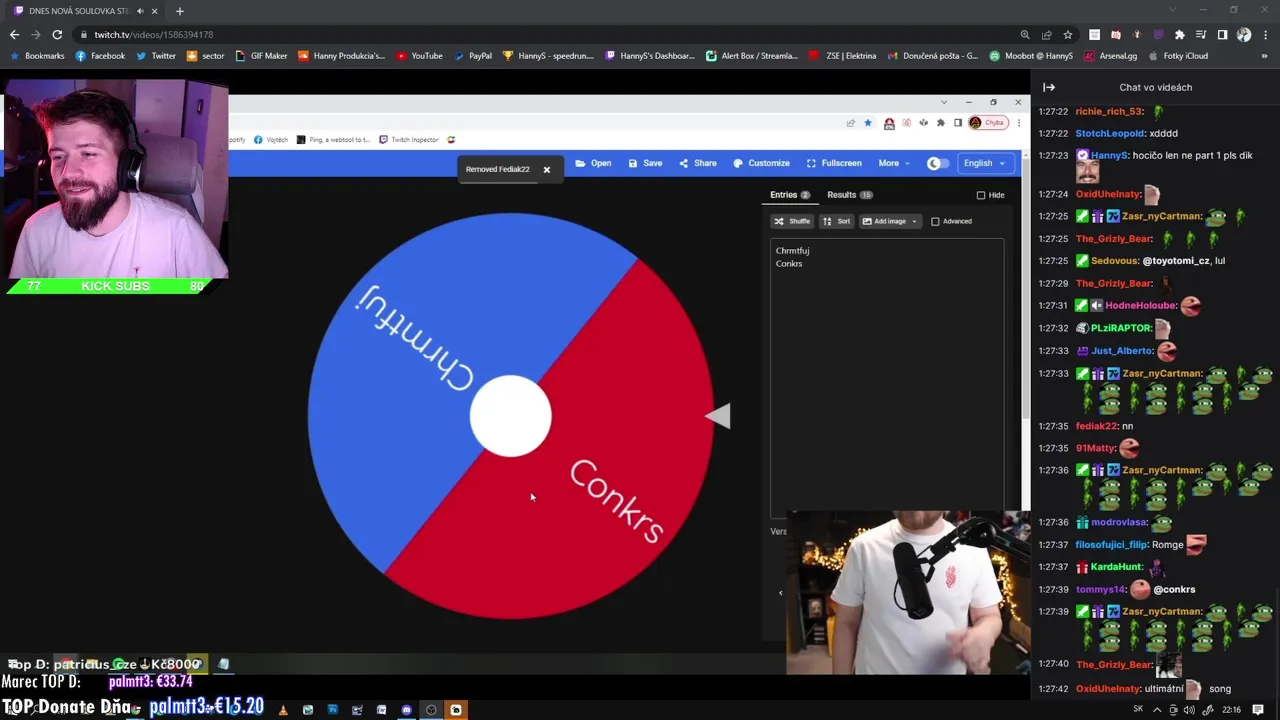
Task: Open inner browser extensions puzzle icon
Action: point(940,123)
